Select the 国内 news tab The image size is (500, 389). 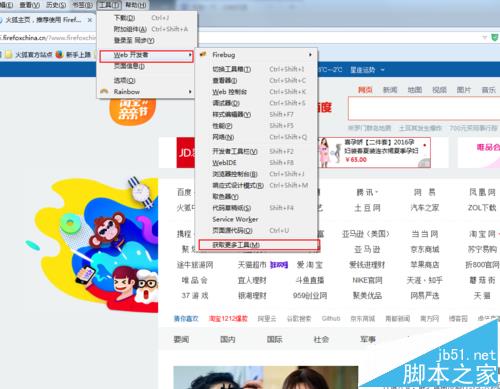point(228,340)
